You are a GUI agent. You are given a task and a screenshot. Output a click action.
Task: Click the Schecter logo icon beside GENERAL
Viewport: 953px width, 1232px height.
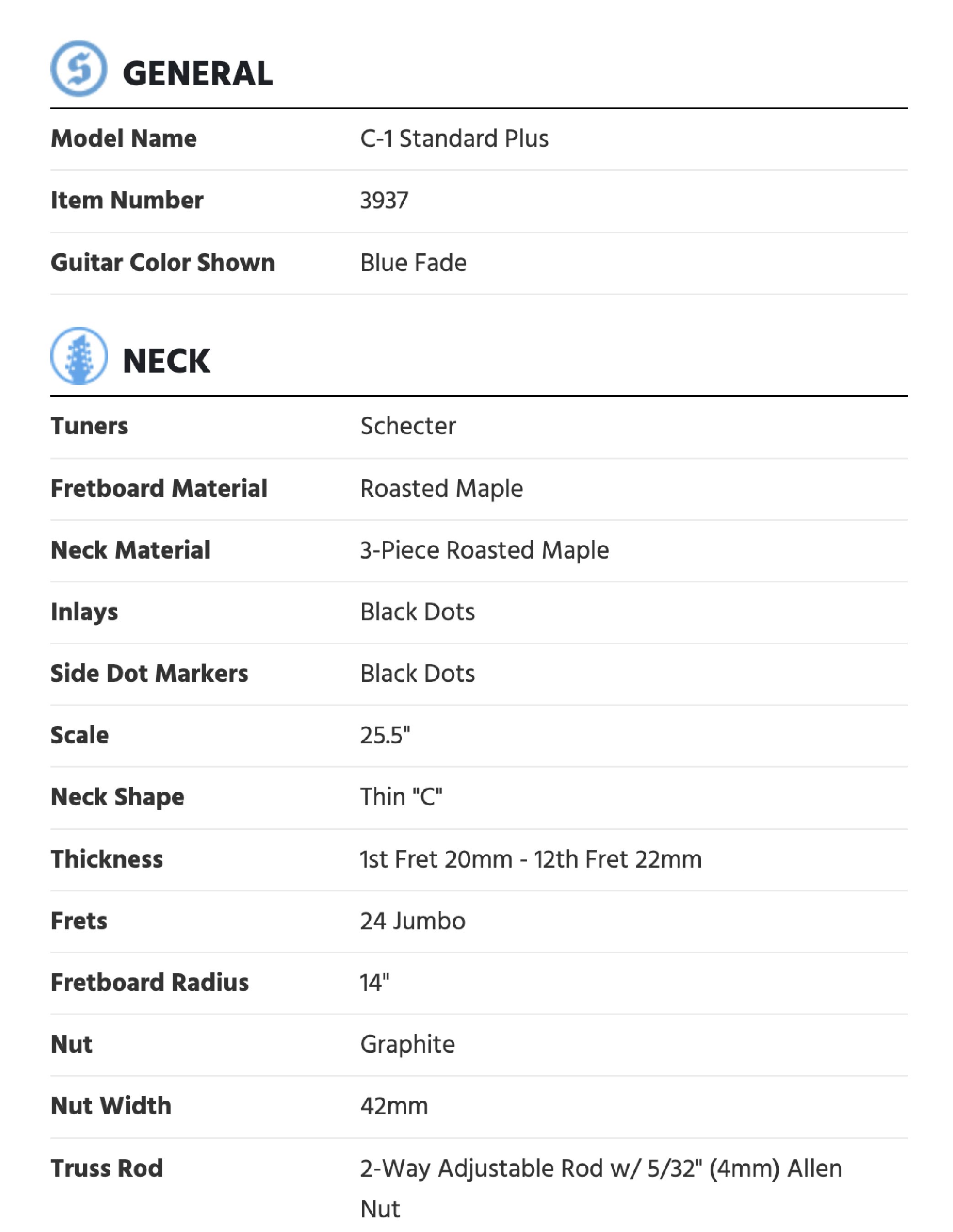(x=79, y=69)
